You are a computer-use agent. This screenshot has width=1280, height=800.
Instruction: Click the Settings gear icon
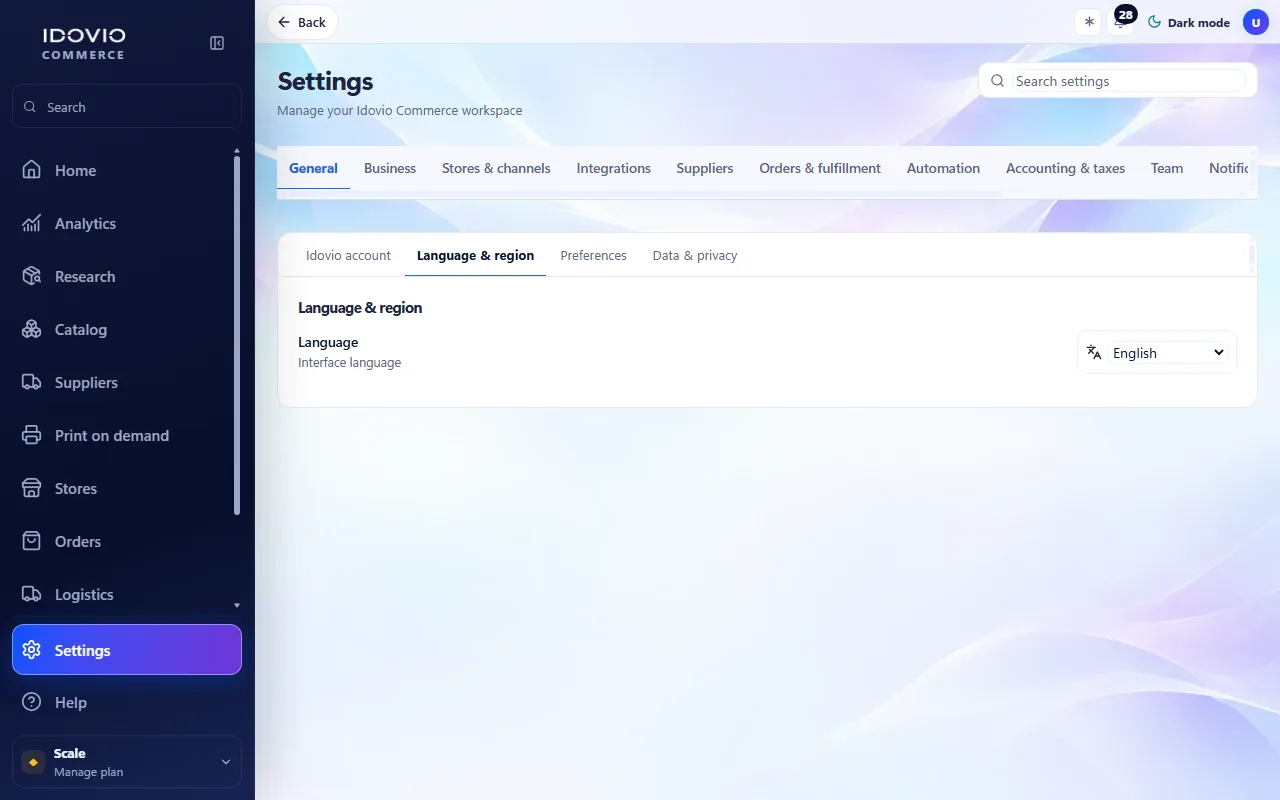pos(32,650)
